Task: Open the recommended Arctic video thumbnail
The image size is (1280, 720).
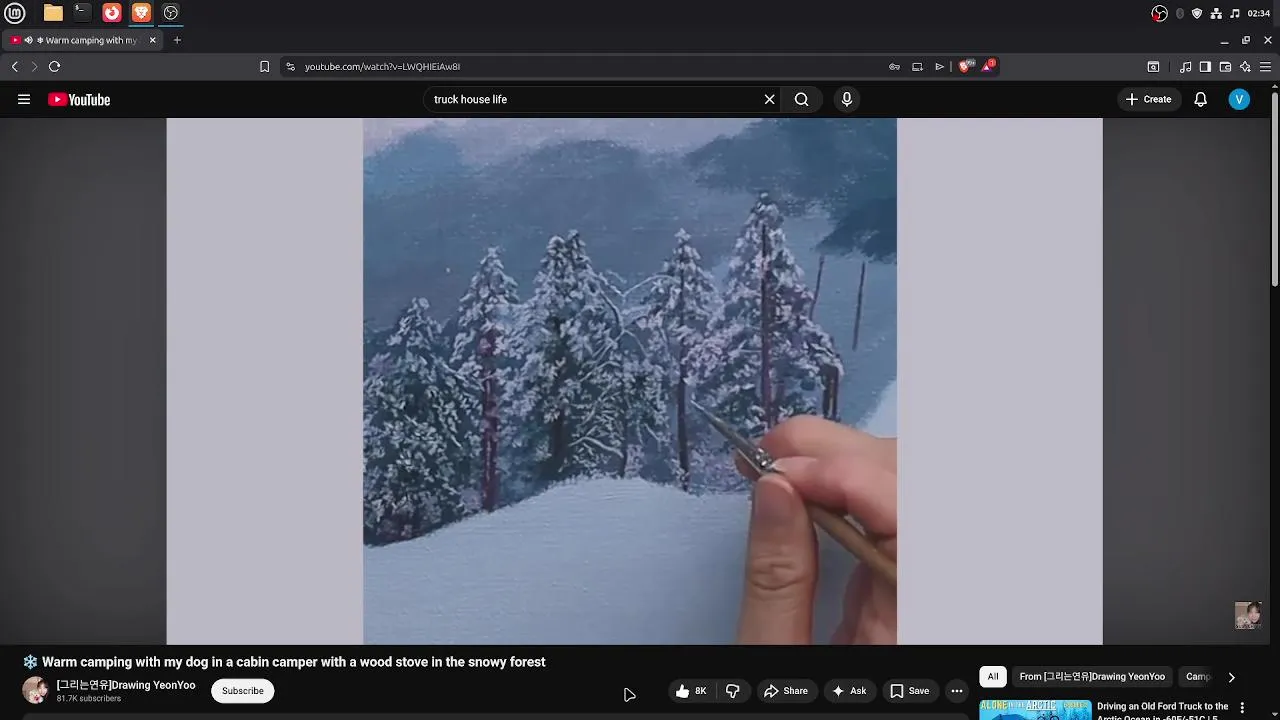Action: [x=1035, y=710]
